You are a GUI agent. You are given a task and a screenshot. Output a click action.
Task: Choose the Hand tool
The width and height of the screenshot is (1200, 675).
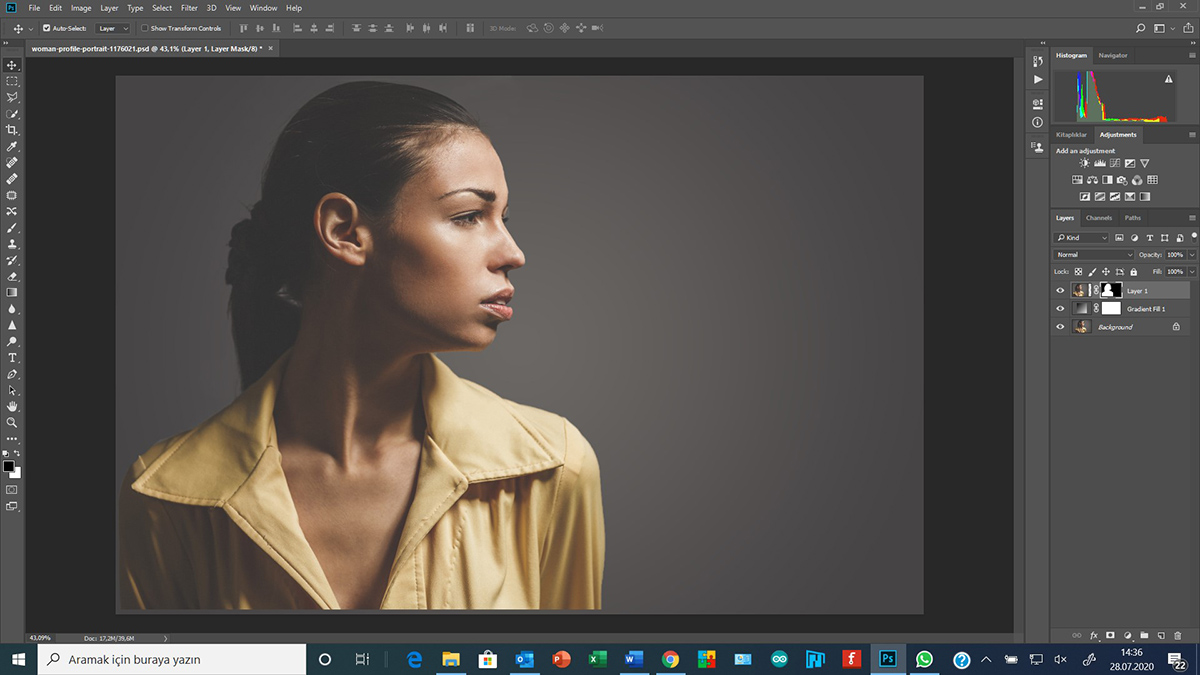point(12,406)
